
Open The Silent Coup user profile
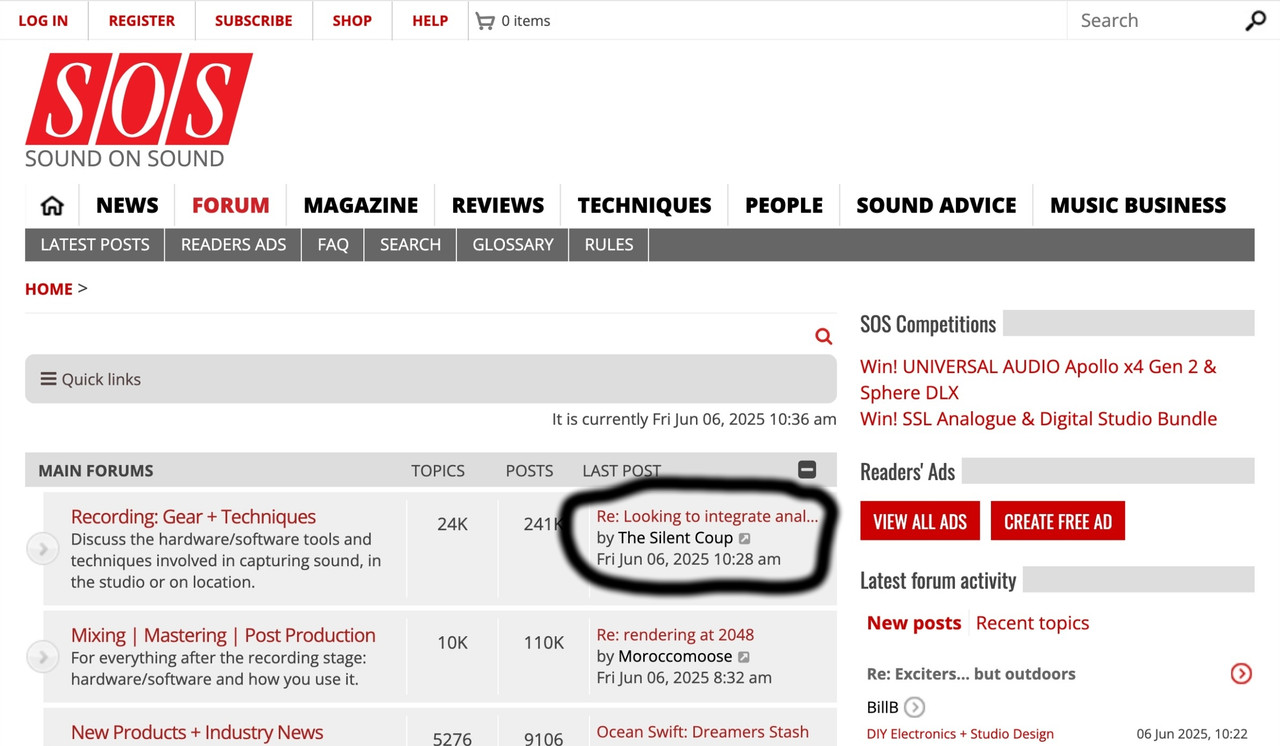coord(675,538)
